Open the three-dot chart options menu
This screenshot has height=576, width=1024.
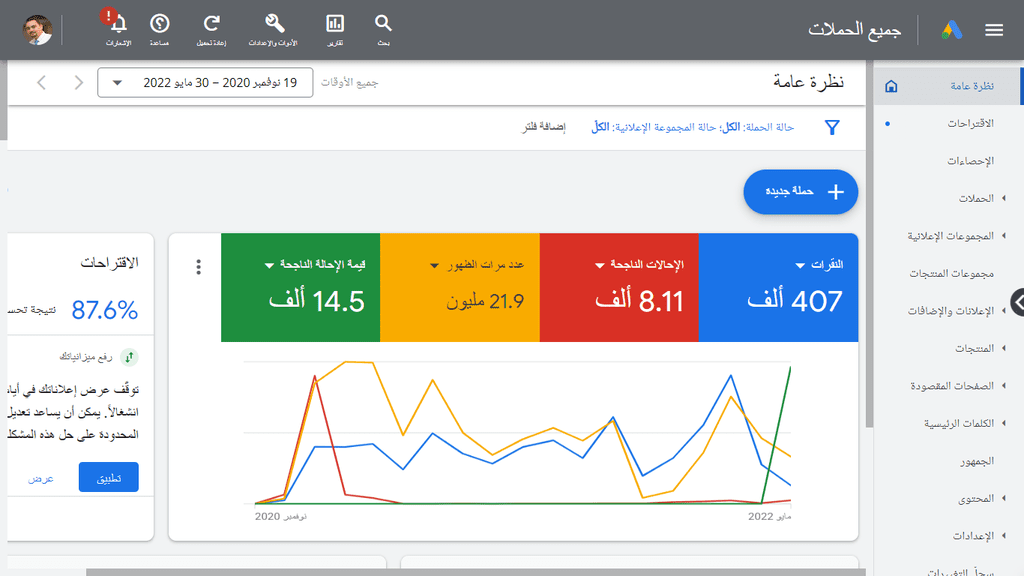[x=199, y=266]
